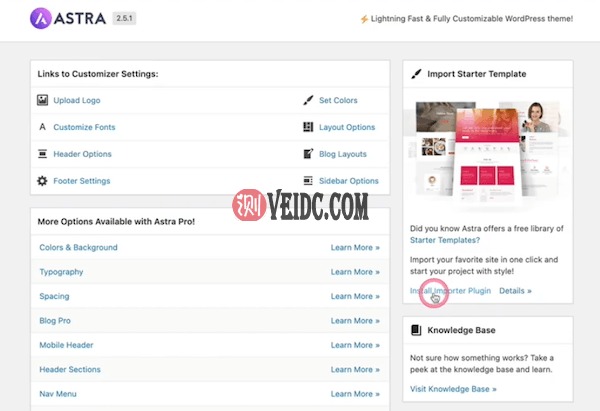The image size is (600, 411).
Task: Click Learn More for Mobile Header
Action: pyautogui.click(x=355, y=345)
